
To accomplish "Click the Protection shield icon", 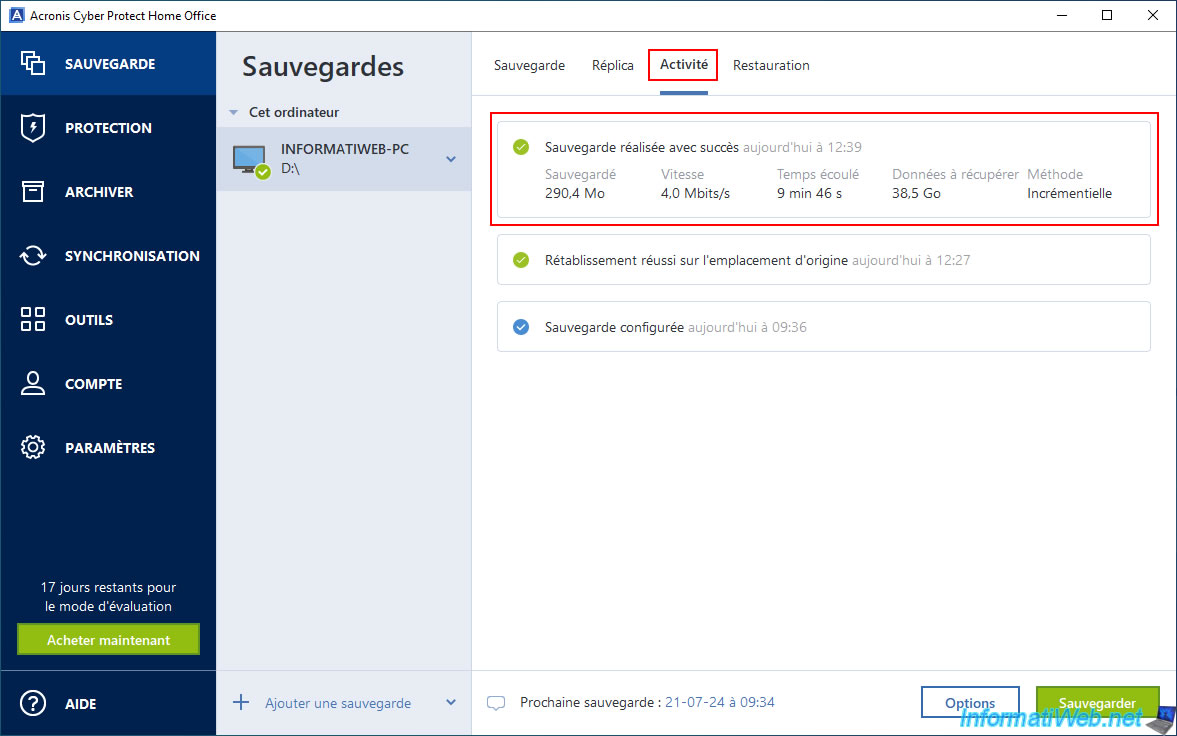I will (32, 128).
